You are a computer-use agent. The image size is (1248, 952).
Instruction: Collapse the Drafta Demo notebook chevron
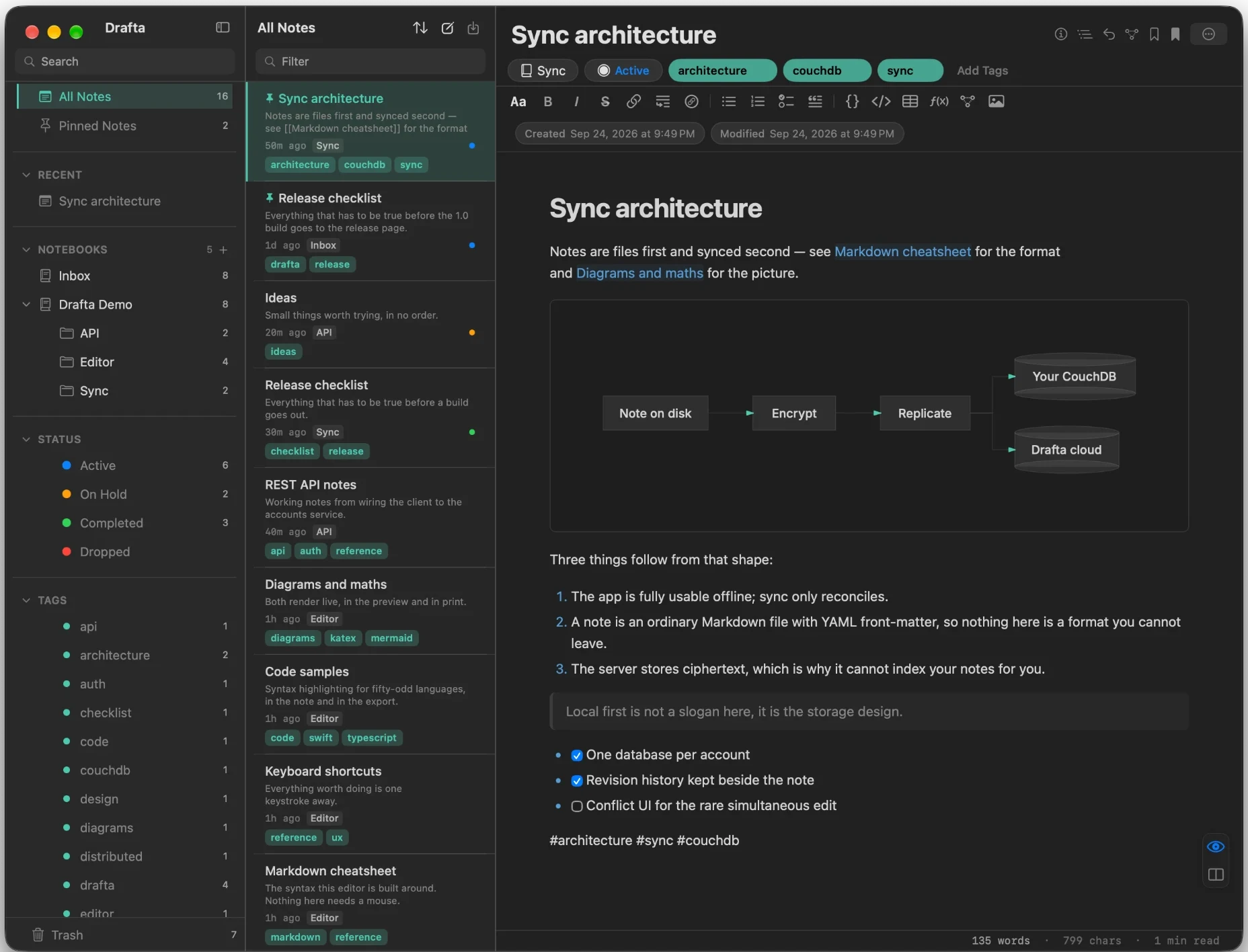26,305
